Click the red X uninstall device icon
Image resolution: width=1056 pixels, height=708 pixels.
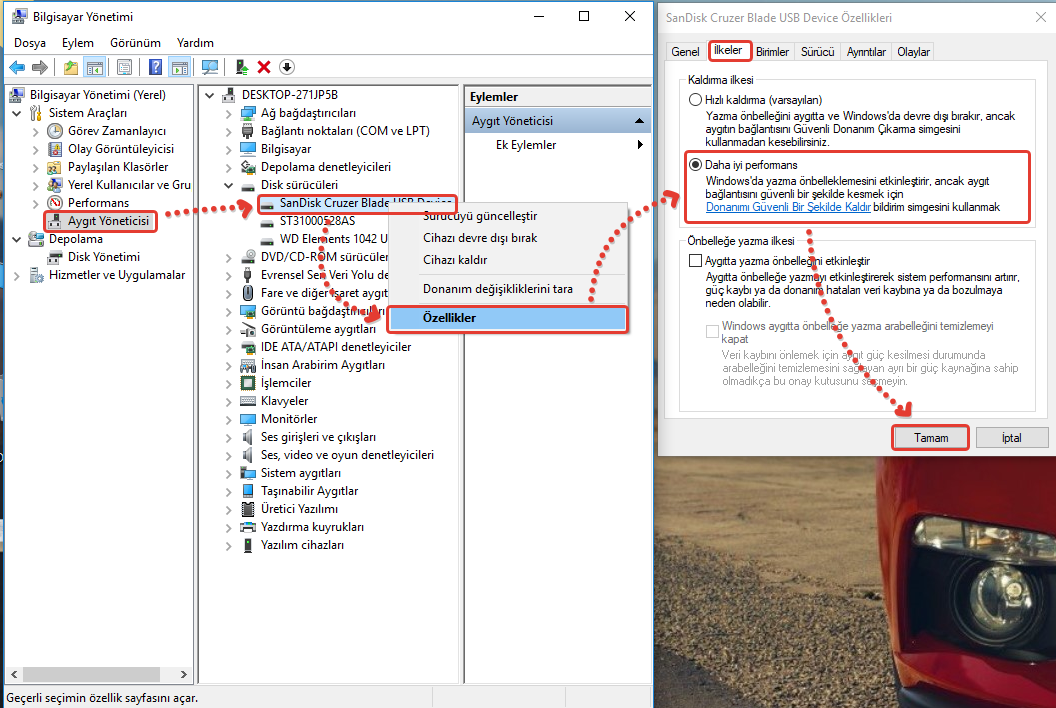pos(264,67)
